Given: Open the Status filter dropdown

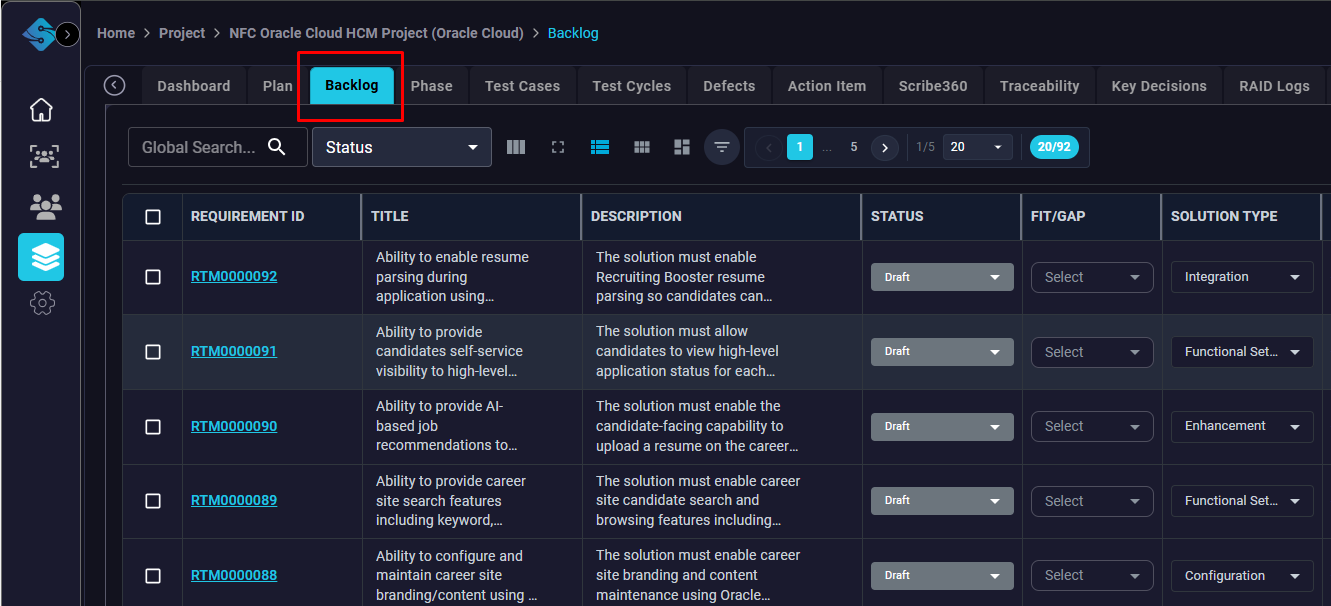Looking at the screenshot, I should tap(401, 147).
